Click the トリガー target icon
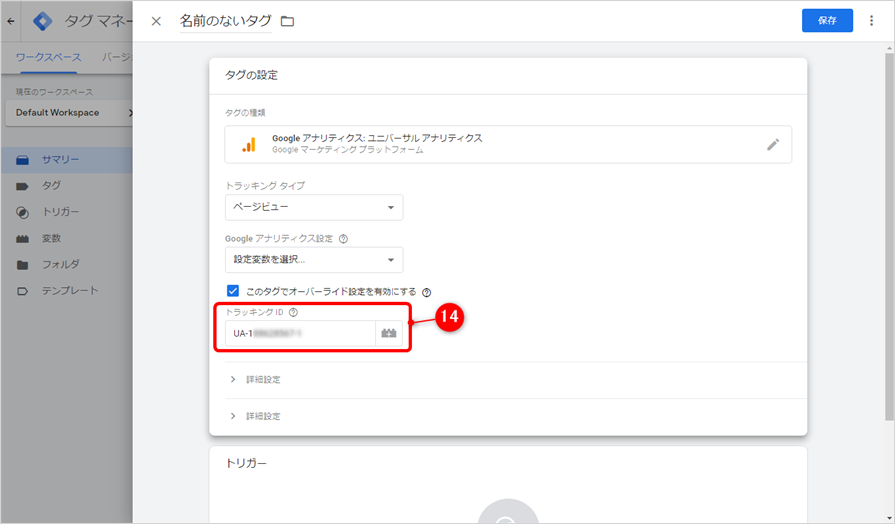This screenshot has height=524, width=895. coord(22,212)
